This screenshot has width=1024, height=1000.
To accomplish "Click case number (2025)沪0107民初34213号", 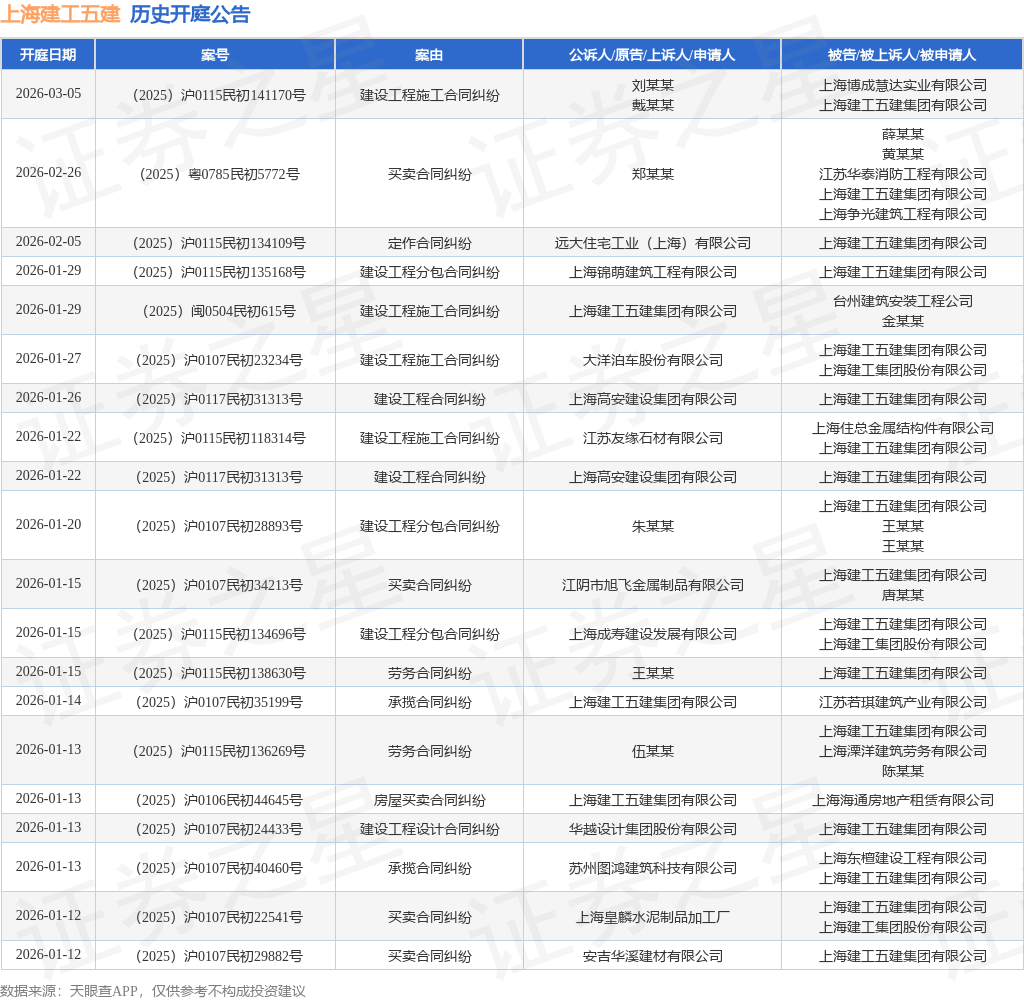I will tap(219, 585).
